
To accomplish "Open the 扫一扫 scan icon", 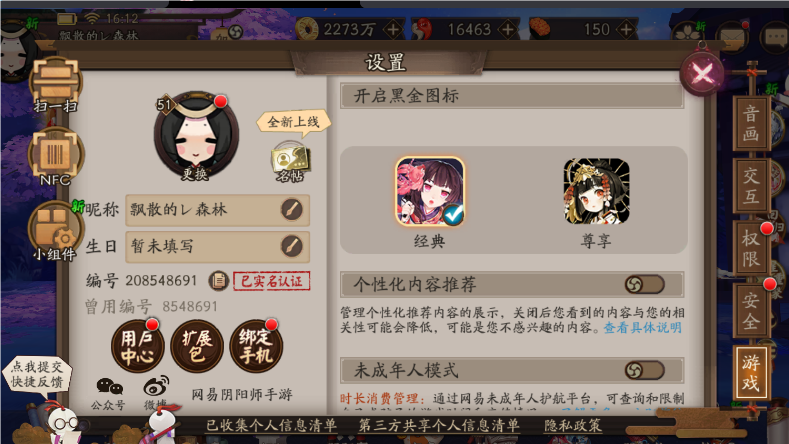I will (x=55, y=83).
